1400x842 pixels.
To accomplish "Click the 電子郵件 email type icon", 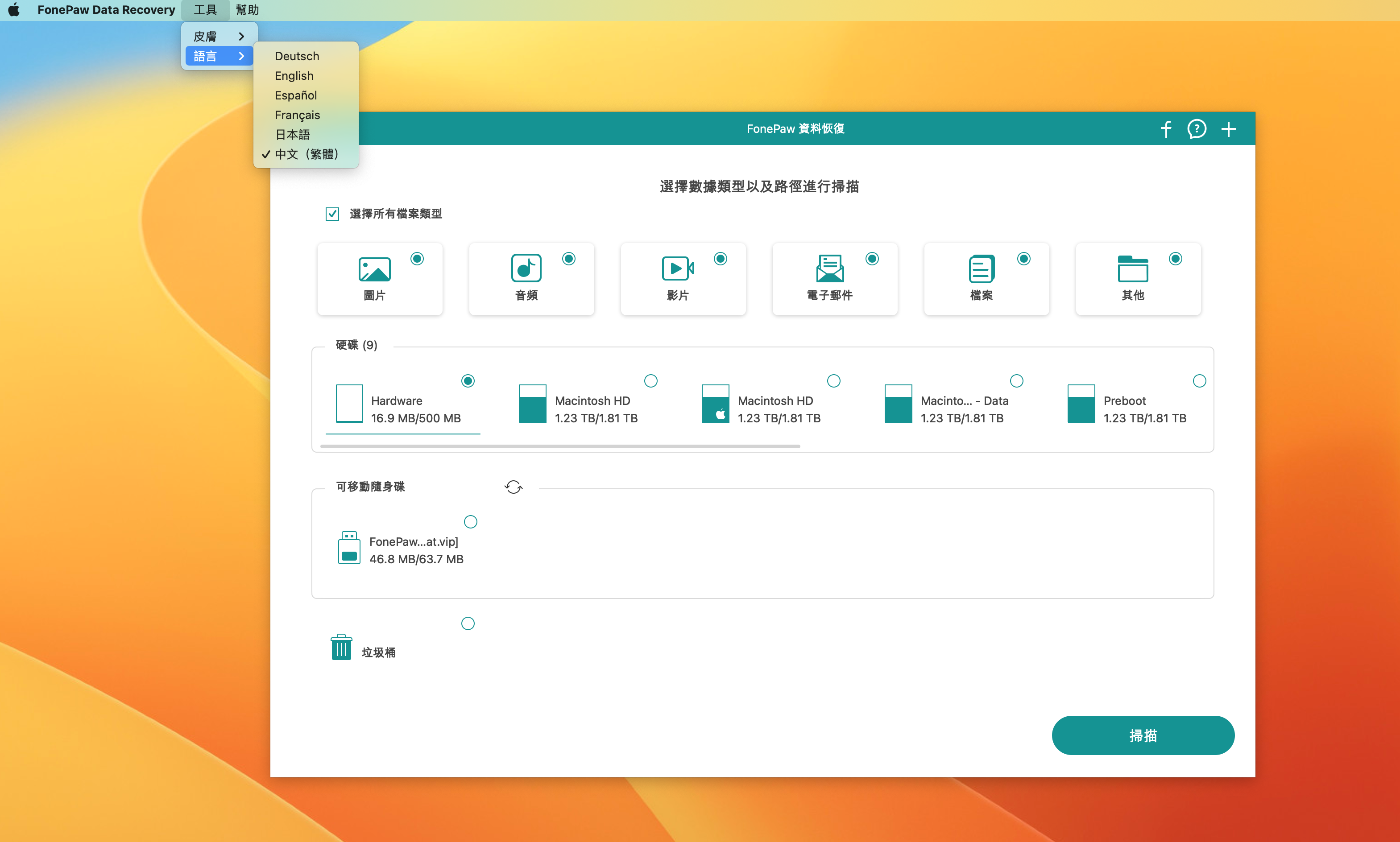I will (829, 269).
